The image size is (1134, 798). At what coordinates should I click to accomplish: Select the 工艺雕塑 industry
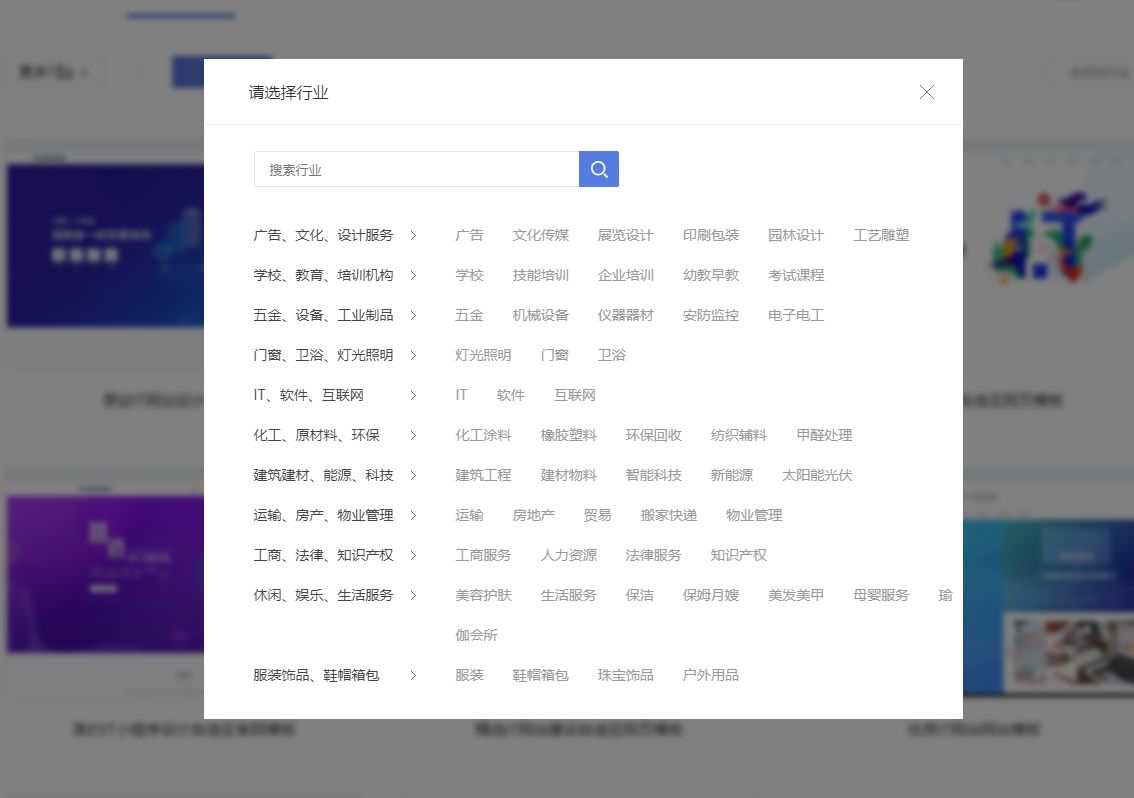pos(881,235)
